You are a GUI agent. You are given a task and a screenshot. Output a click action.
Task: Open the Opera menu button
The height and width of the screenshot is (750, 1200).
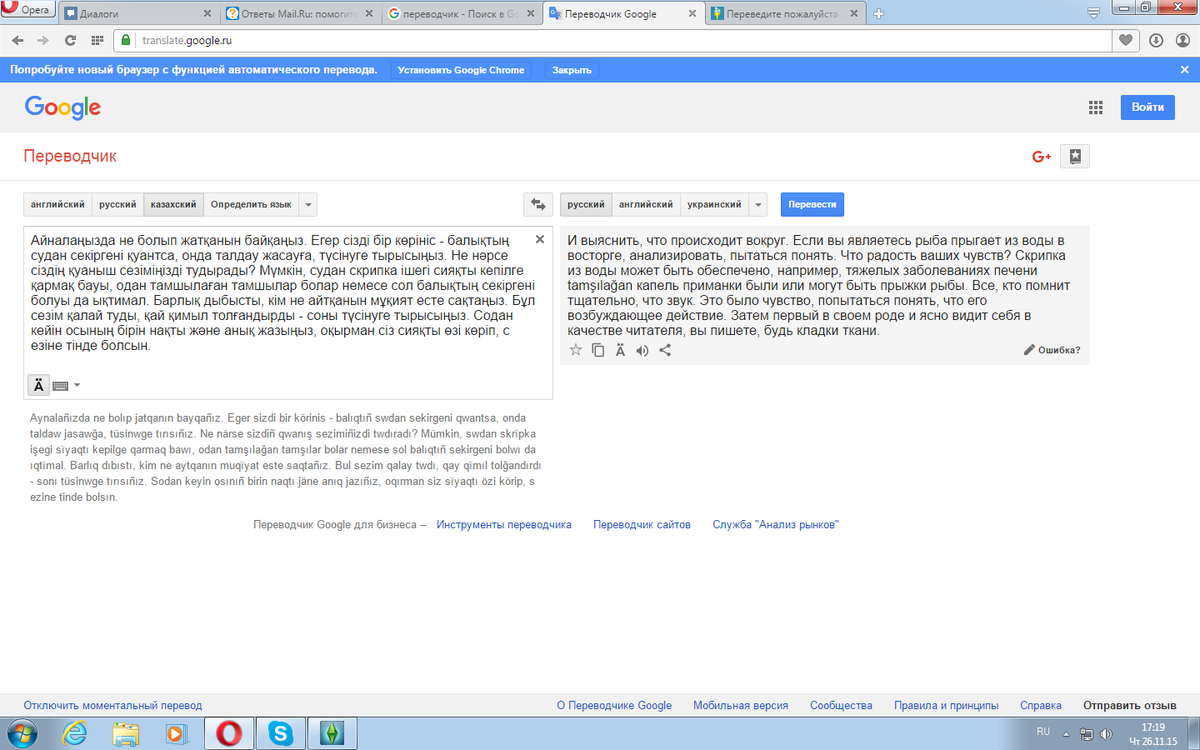point(28,10)
